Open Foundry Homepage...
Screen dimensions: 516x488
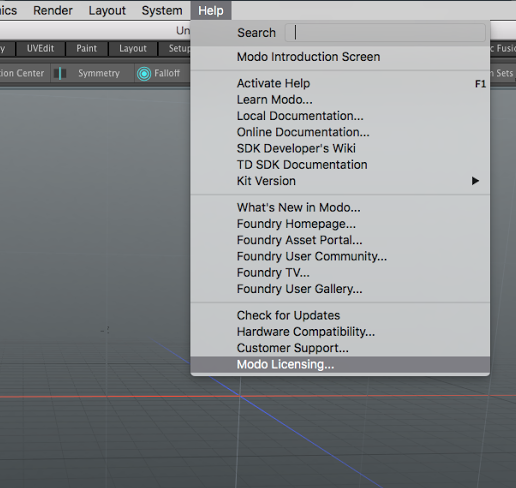point(340,224)
